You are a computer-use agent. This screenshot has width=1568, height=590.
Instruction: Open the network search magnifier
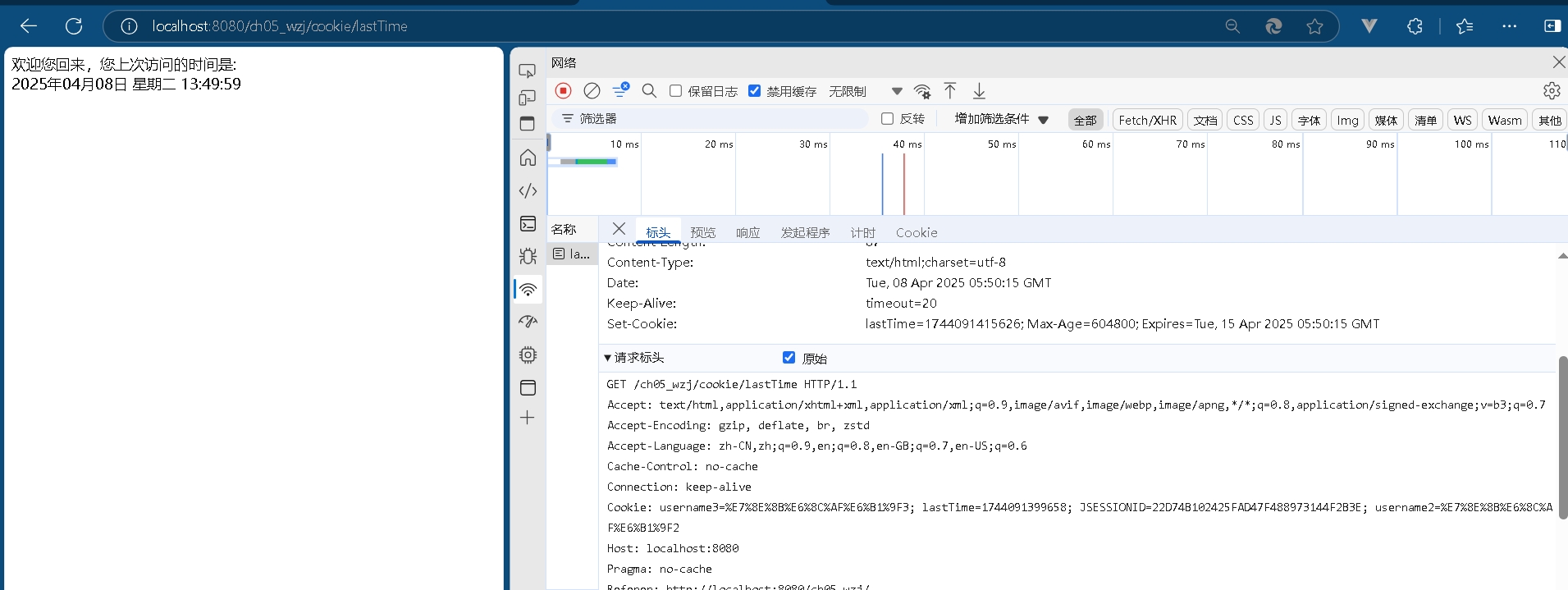click(x=649, y=91)
